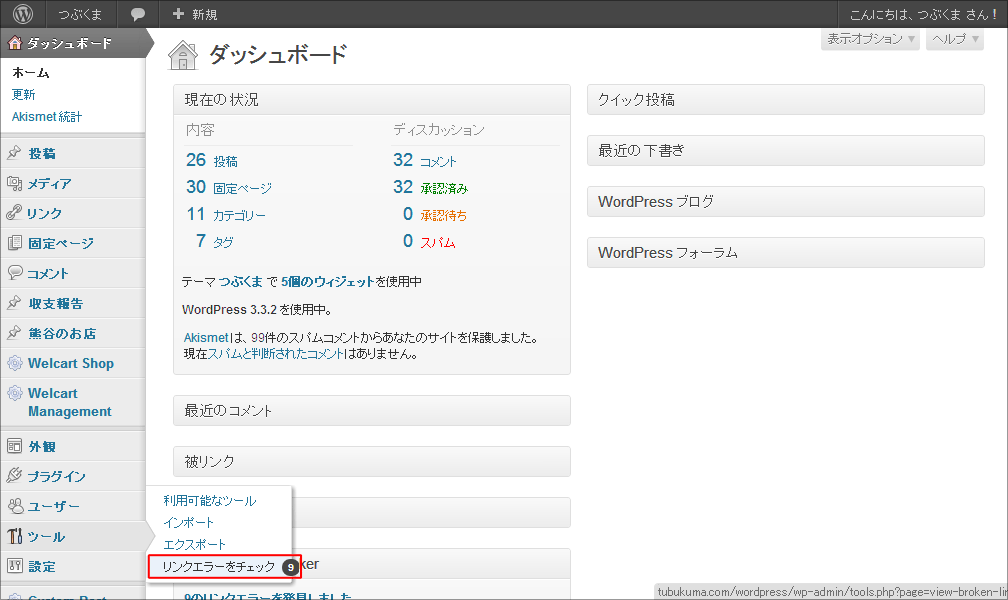Select 利用可能なツール in the tools flyout
The image size is (1008, 600).
pyautogui.click(x=210, y=500)
